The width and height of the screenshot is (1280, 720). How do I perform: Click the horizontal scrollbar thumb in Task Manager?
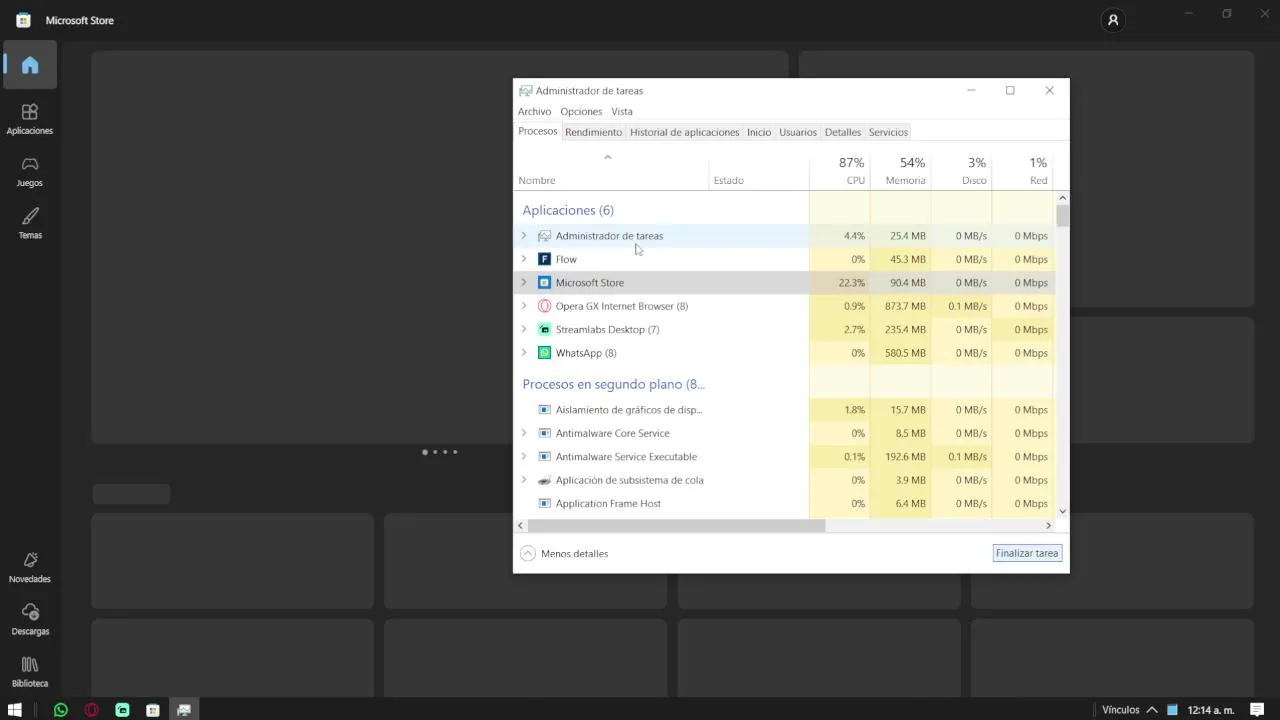pos(676,525)
